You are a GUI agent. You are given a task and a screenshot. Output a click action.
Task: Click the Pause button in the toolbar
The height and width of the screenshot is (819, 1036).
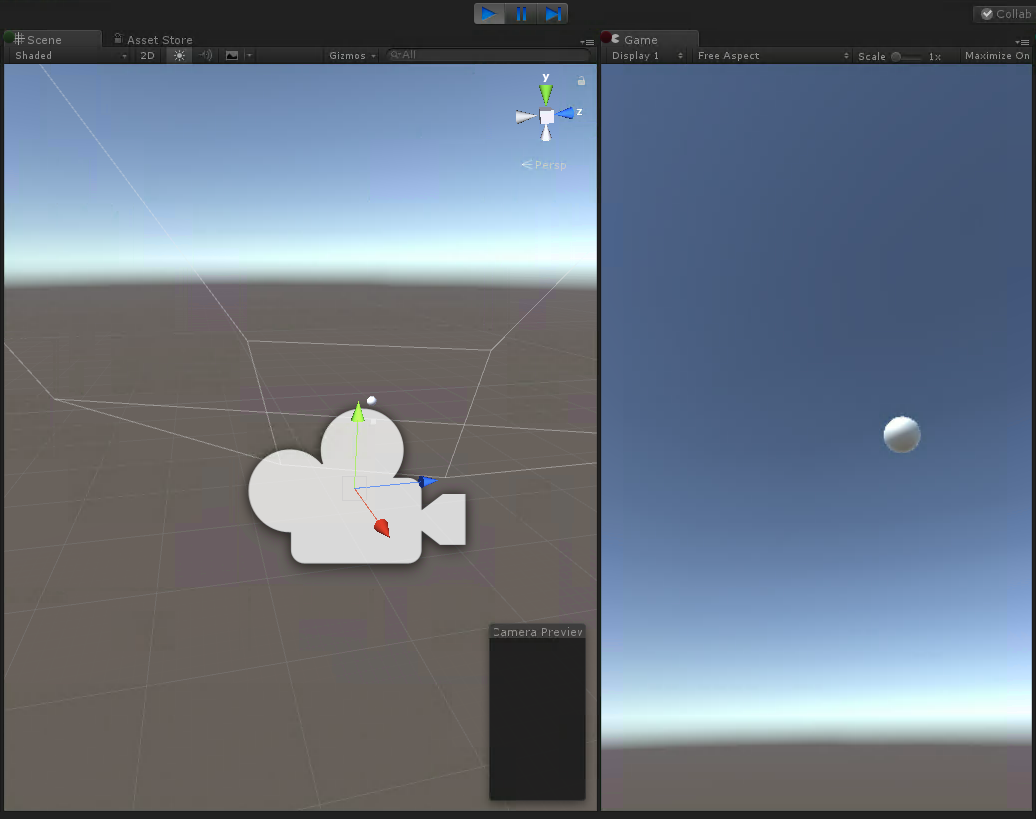(x=521, y=13)
